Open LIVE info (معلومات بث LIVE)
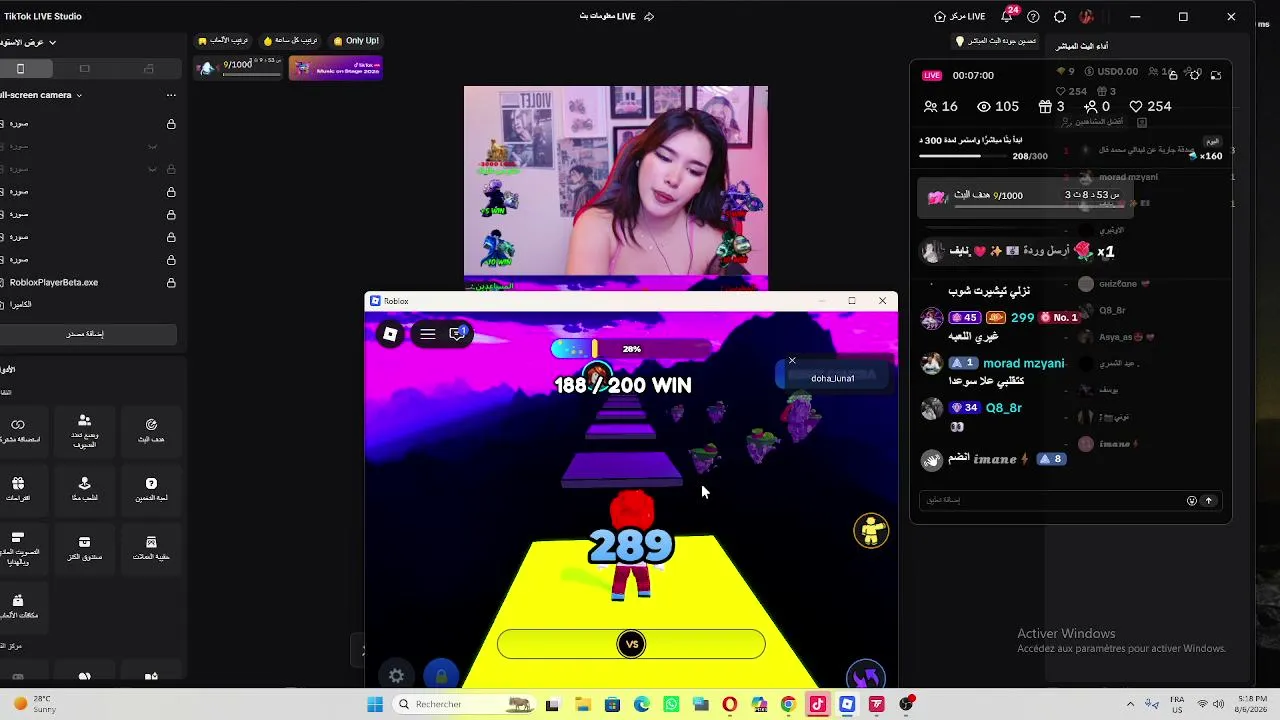 pos(607,16)
